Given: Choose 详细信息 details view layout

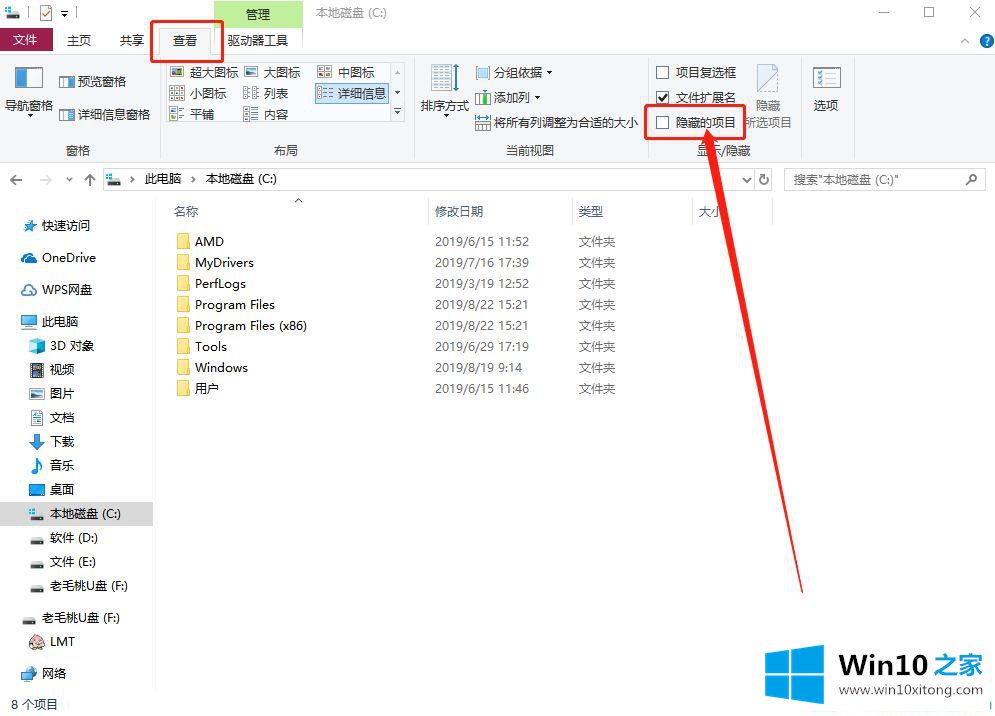Looking at the screenshot, I should coord(351,93).
